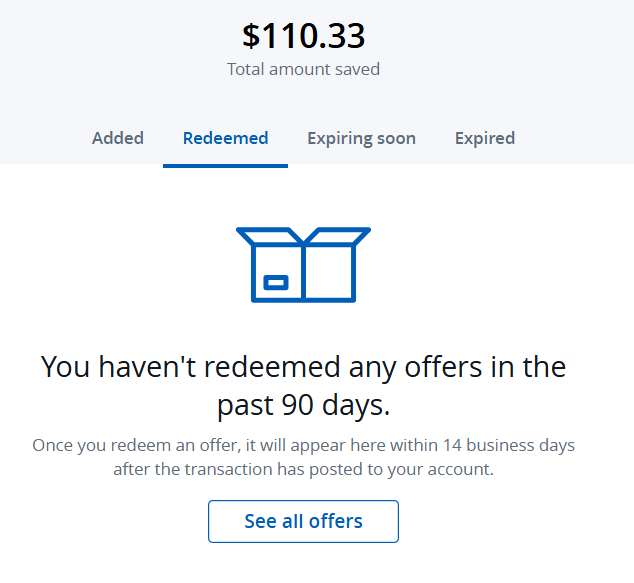The width and height of the screenshot is (634, 583).
Task: Click the Total amount saved label
Action: coord(303,69)
